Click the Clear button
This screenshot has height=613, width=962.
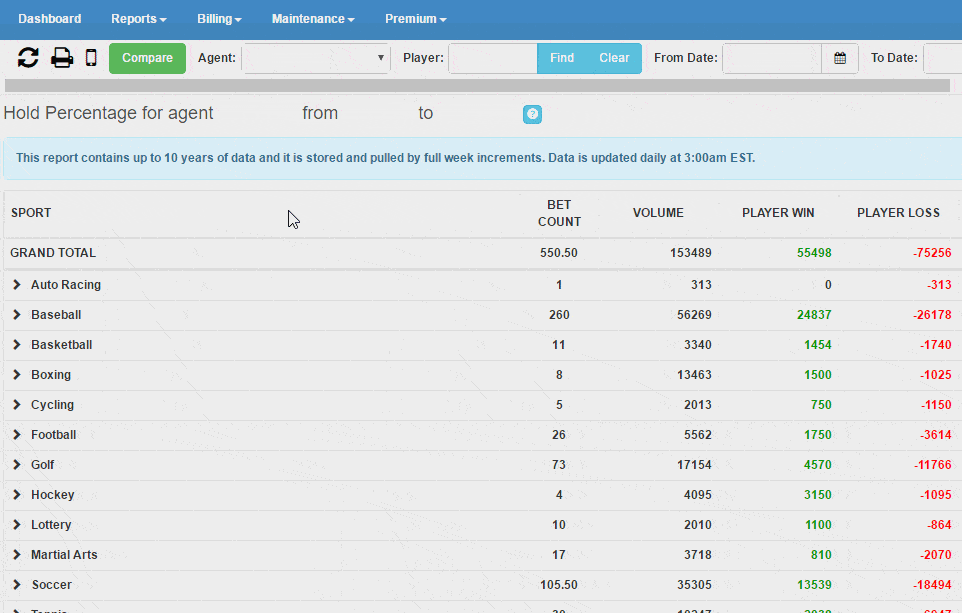click(x=614, y=58)
